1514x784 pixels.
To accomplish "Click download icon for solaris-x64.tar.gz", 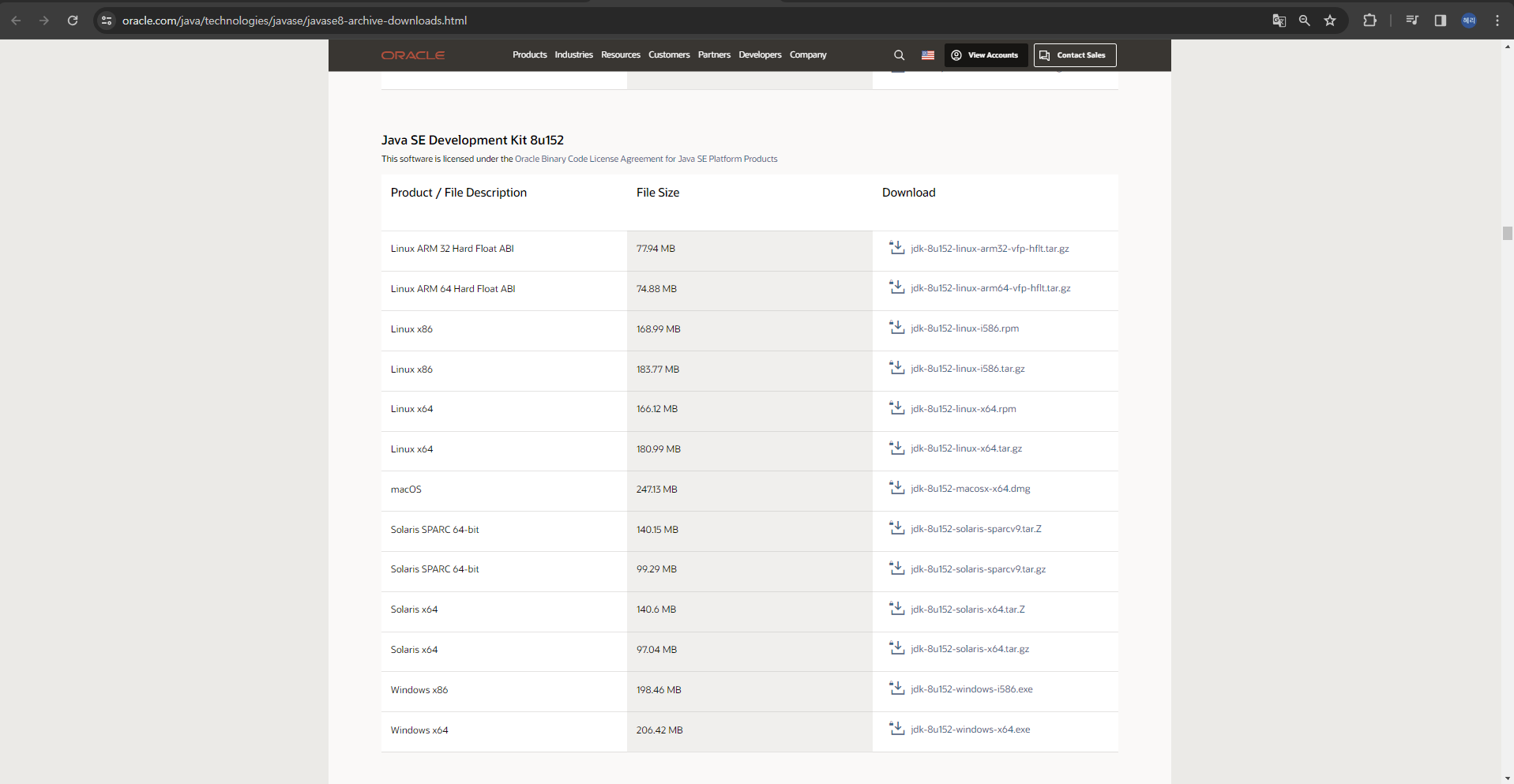I will pos(897,647).
